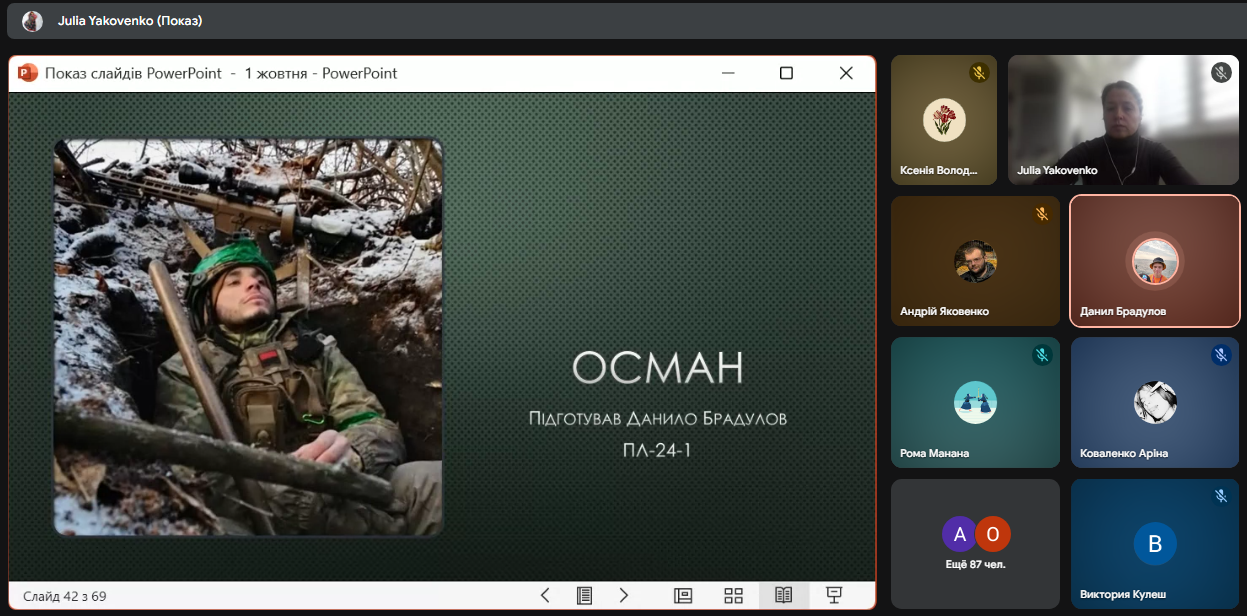Select Данил Брадулов participant tile
This screenshot has height=616, width=1247.
pyautogui.click(x=1154, y=261)
